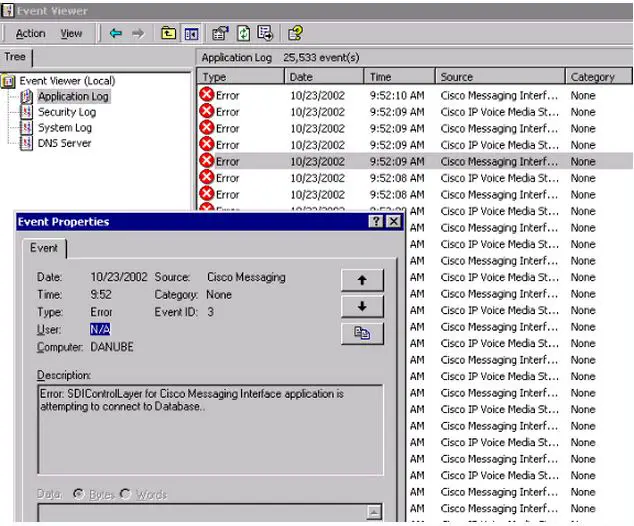Click the Event Viewer (Local) root icon
Screen dimensions: 634x526
pos(8,81)
